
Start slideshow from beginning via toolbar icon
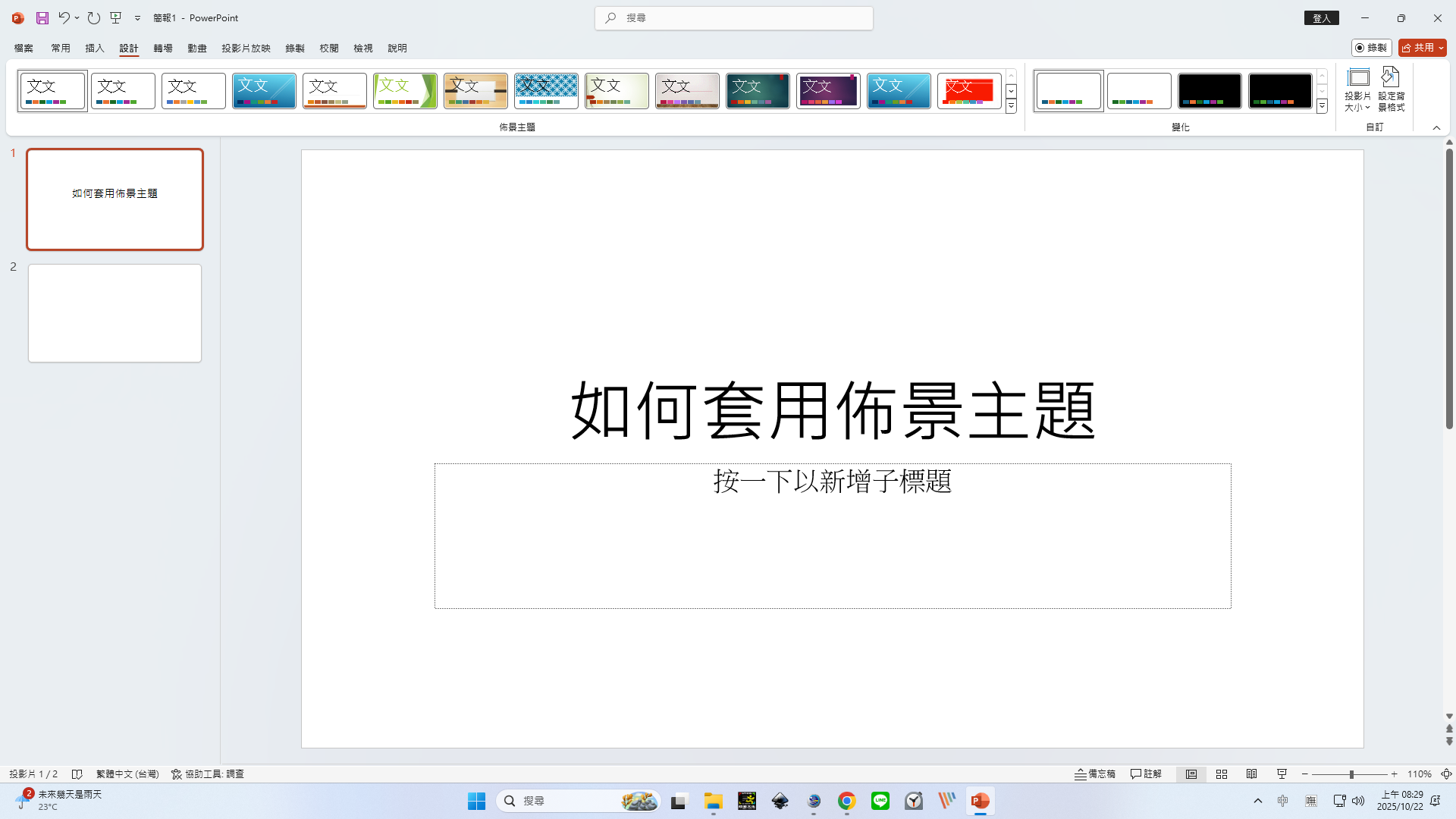pyautogui.click(x=115, y=17)
